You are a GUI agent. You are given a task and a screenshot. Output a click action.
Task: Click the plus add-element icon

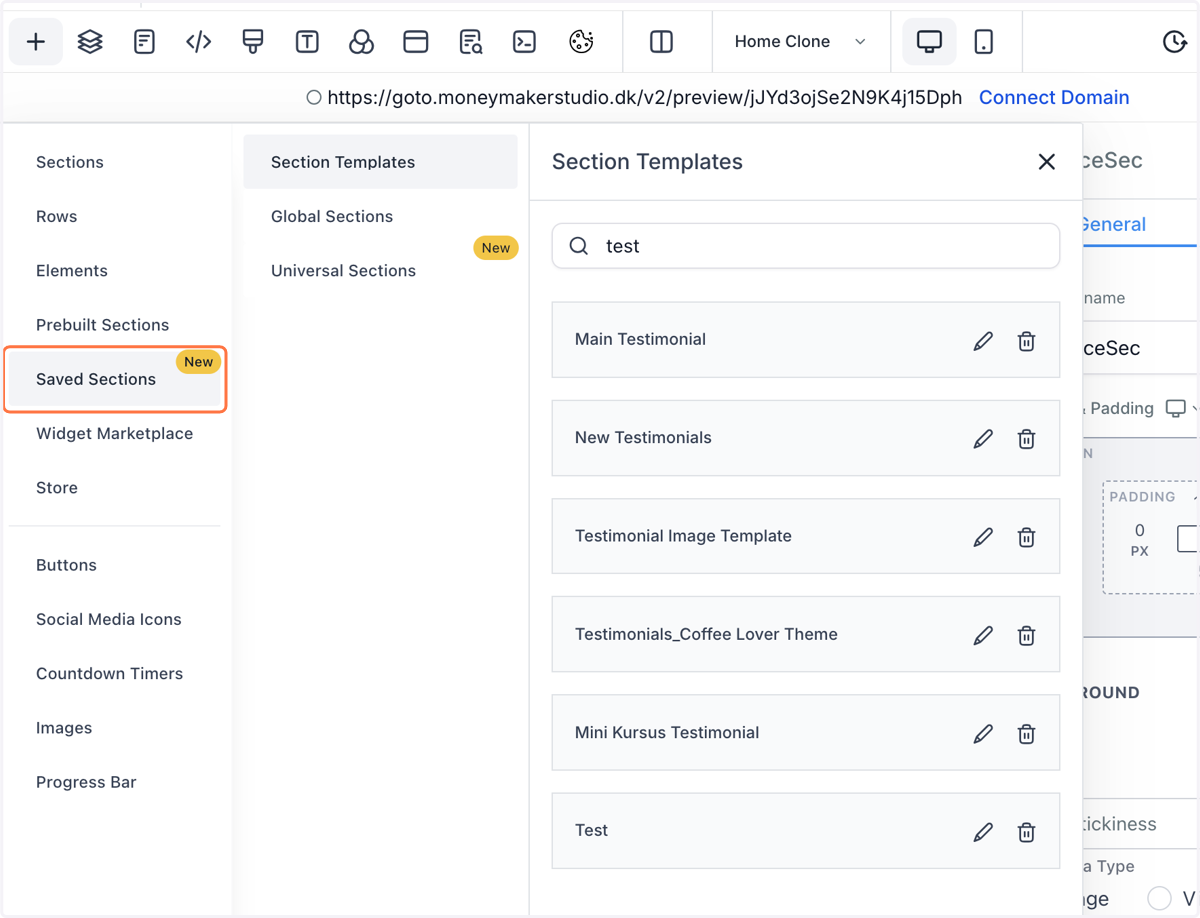tap(36, 41)
